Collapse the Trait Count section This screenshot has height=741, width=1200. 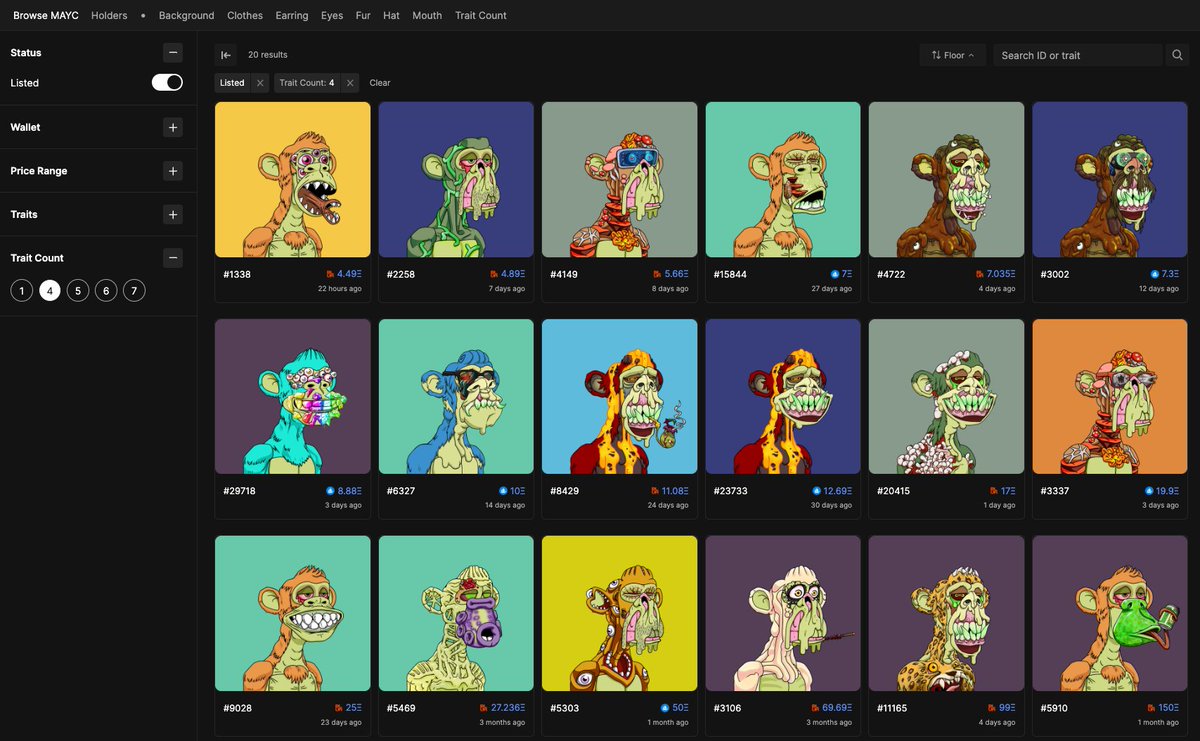tap(173, 258)
